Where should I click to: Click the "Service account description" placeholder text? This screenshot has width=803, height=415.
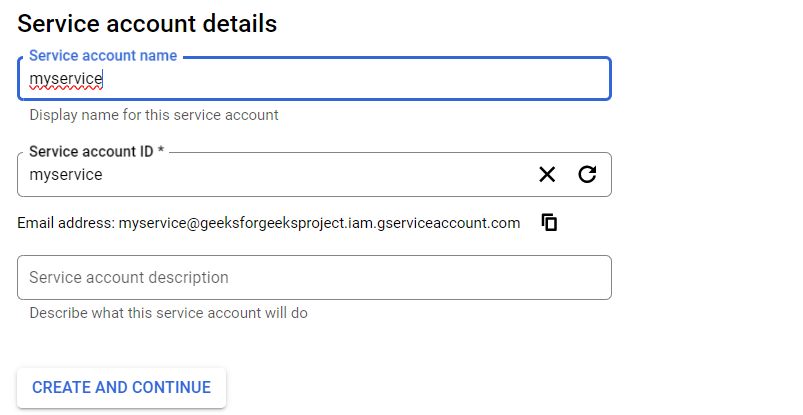(129, 278)
